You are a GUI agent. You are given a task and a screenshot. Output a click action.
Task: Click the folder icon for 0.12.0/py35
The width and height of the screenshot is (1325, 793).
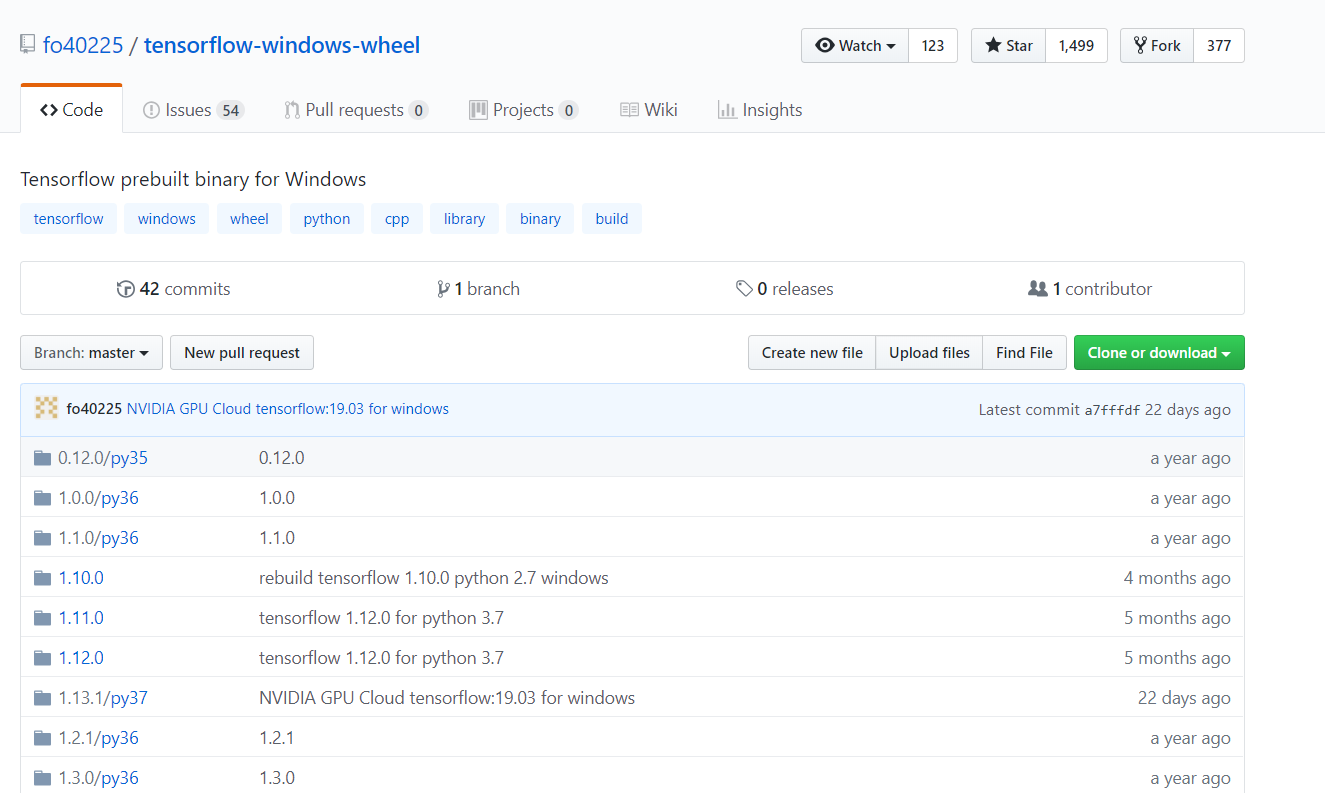[x=42, y=458]
